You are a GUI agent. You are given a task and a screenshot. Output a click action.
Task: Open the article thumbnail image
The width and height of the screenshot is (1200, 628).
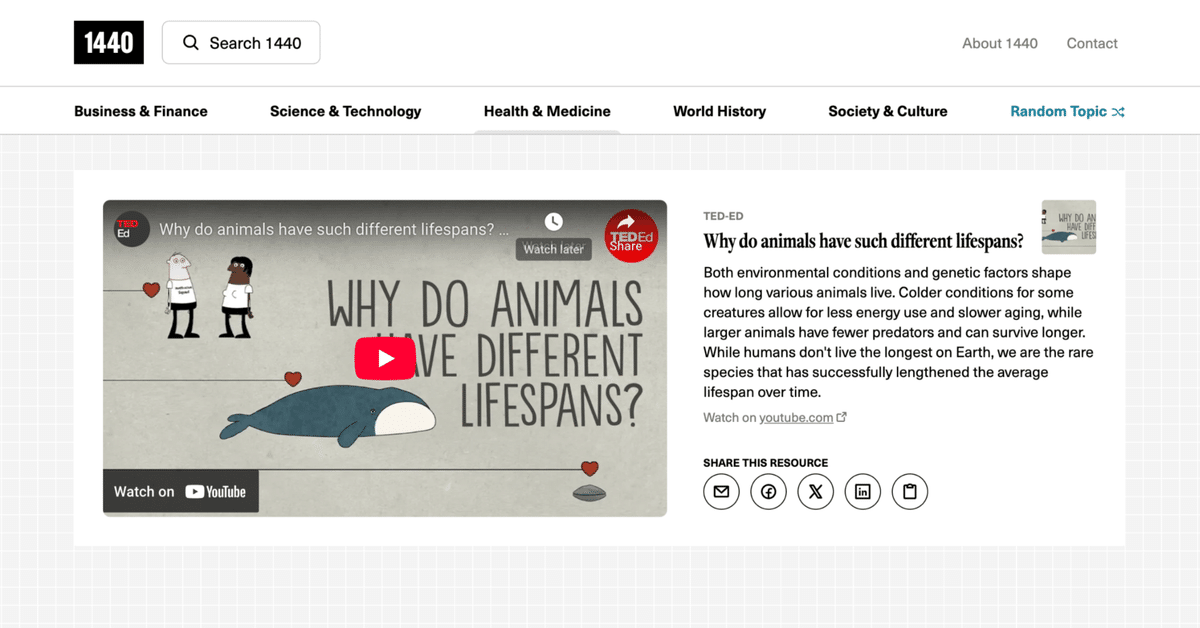(x=1069, y=227)
